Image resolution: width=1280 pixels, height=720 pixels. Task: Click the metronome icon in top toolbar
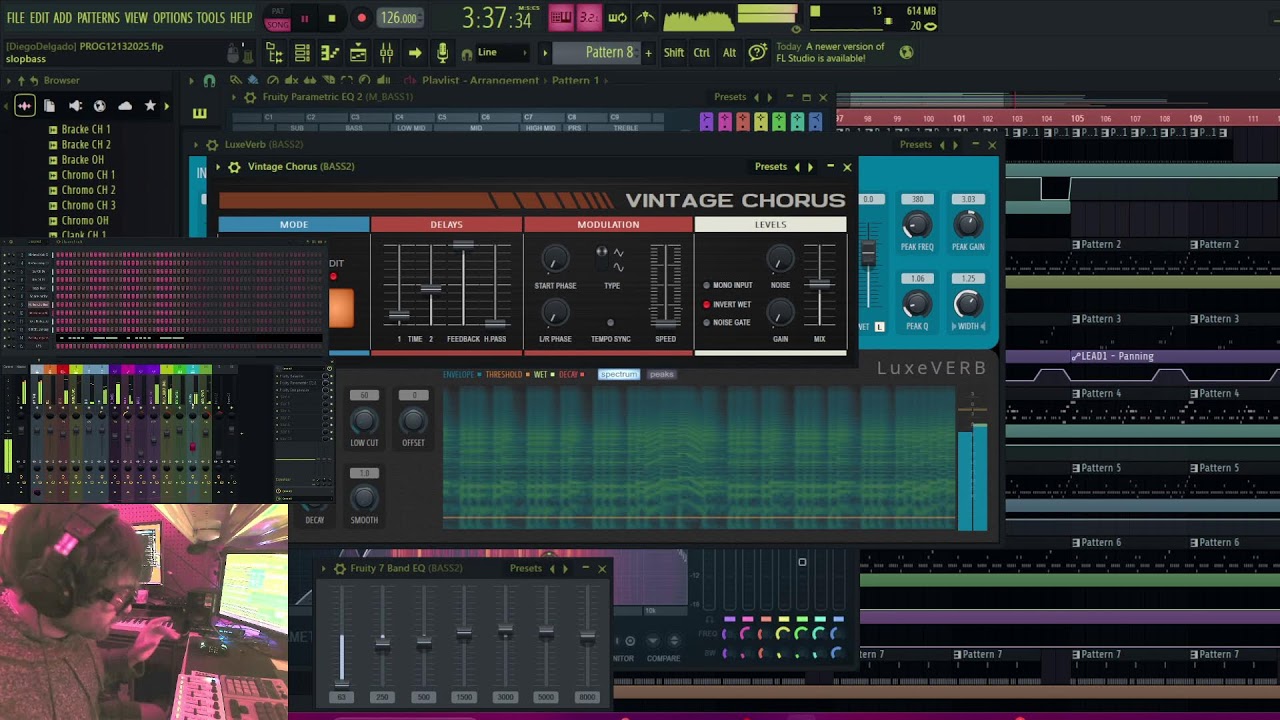(x=646, y=18)
